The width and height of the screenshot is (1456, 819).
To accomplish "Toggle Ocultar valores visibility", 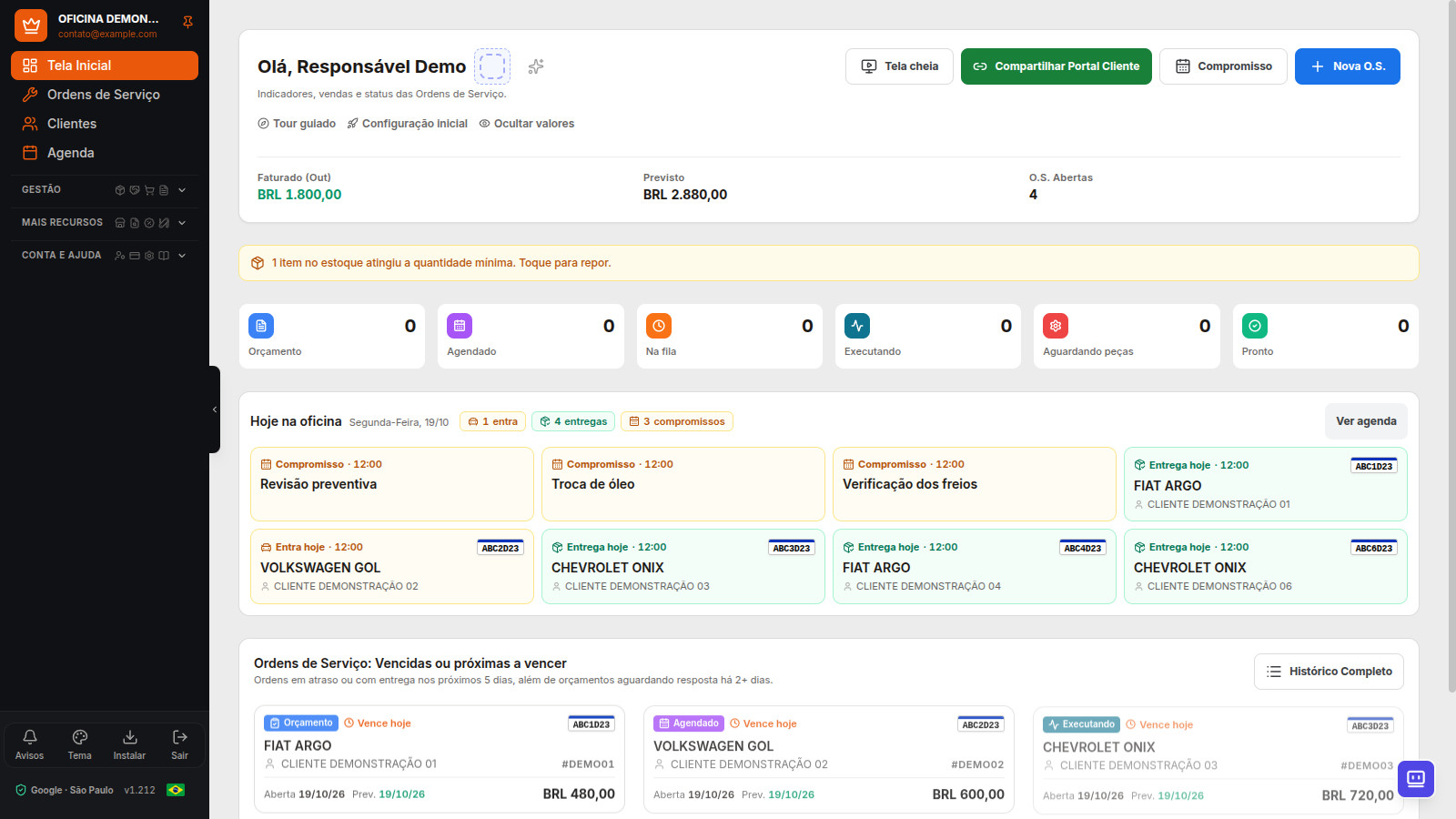I will tap(527, 124).
